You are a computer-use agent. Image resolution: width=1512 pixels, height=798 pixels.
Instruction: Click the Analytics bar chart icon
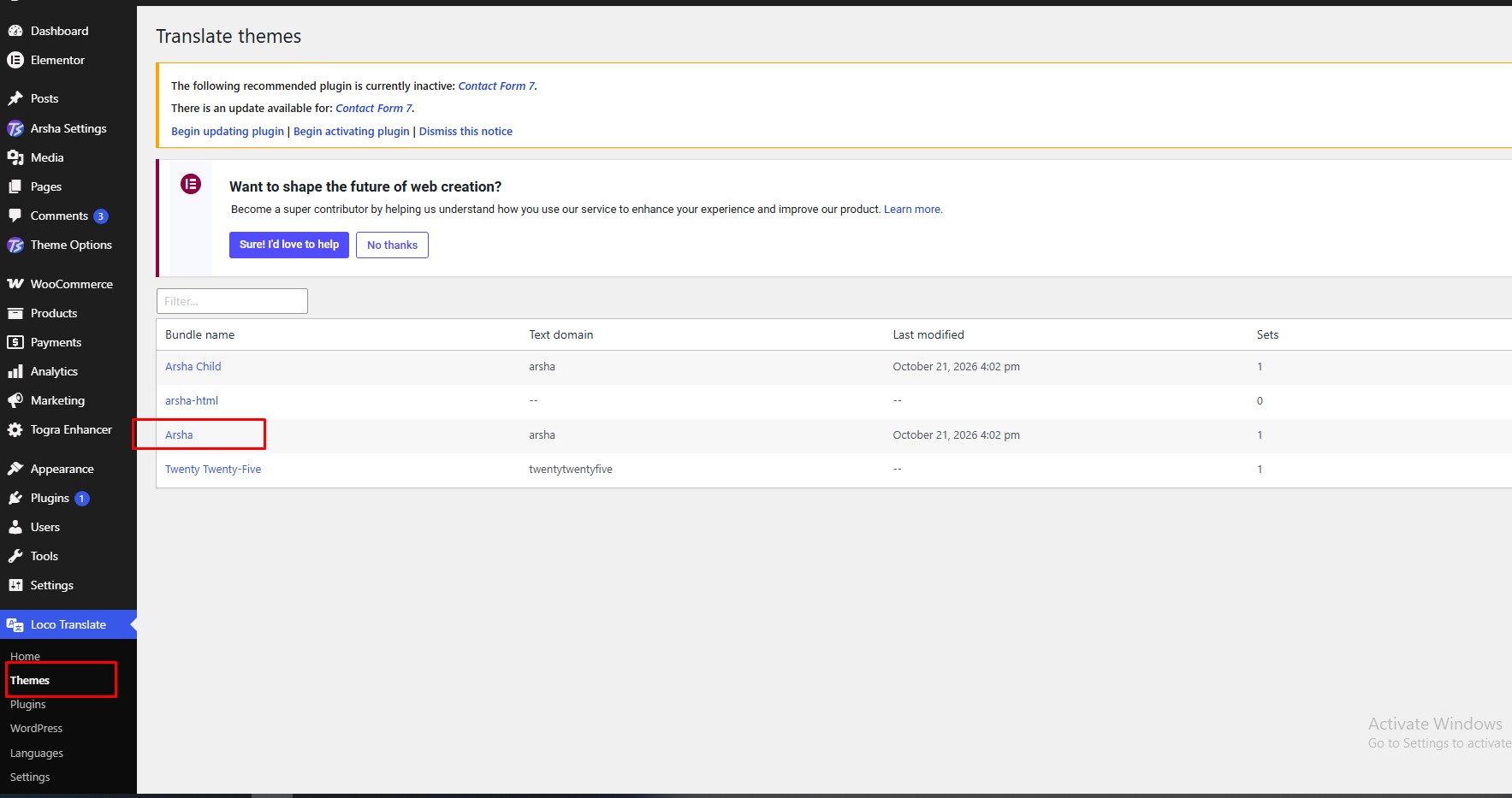coord(15,371)
